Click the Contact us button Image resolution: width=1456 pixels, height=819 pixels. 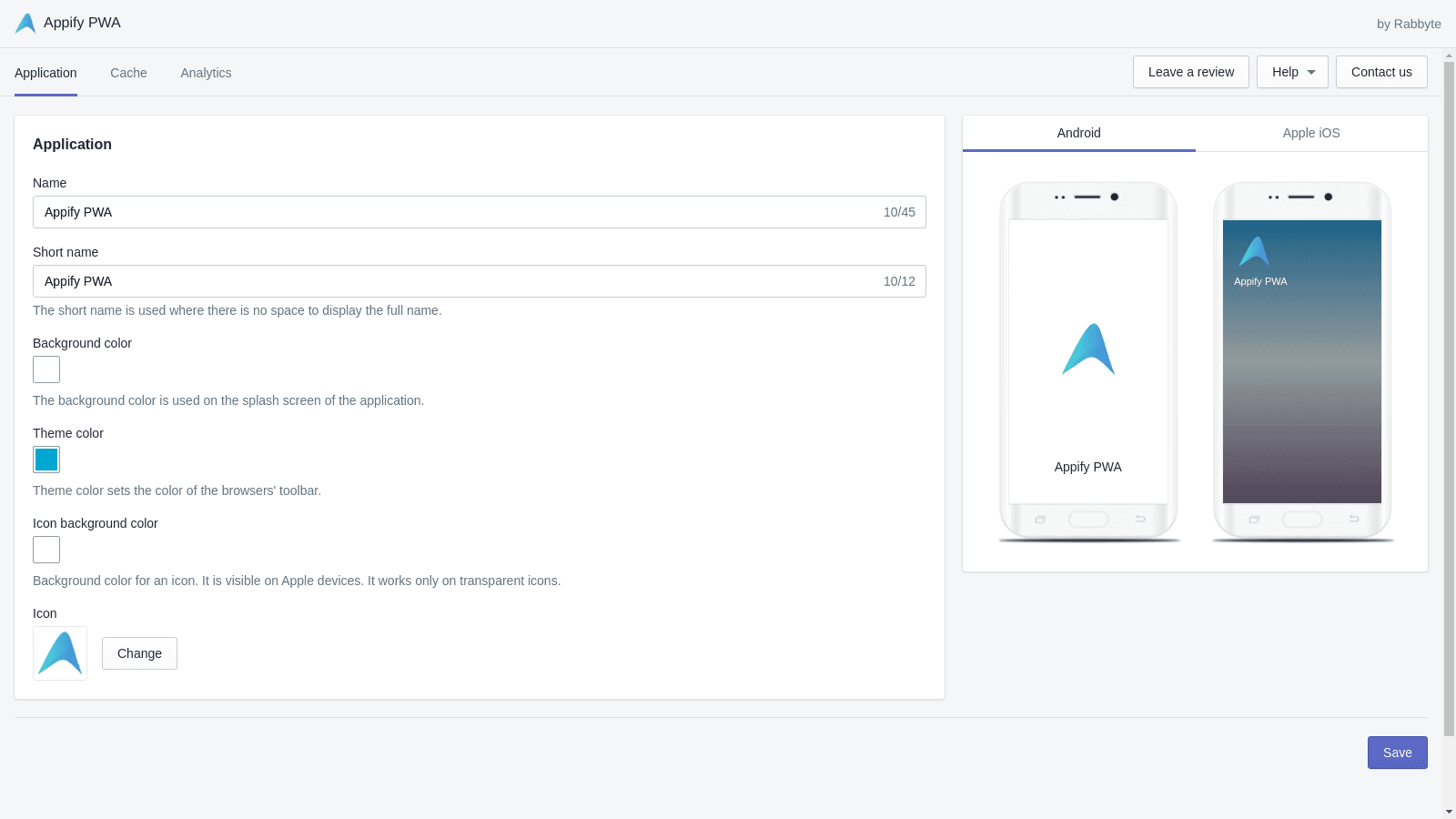click(x=1381, y=72)
